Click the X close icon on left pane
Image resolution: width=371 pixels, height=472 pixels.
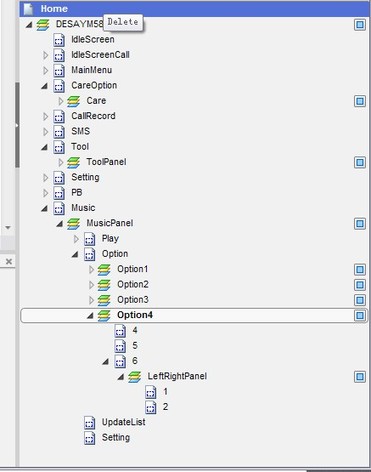pyautogui.click(x=9, y=262)
